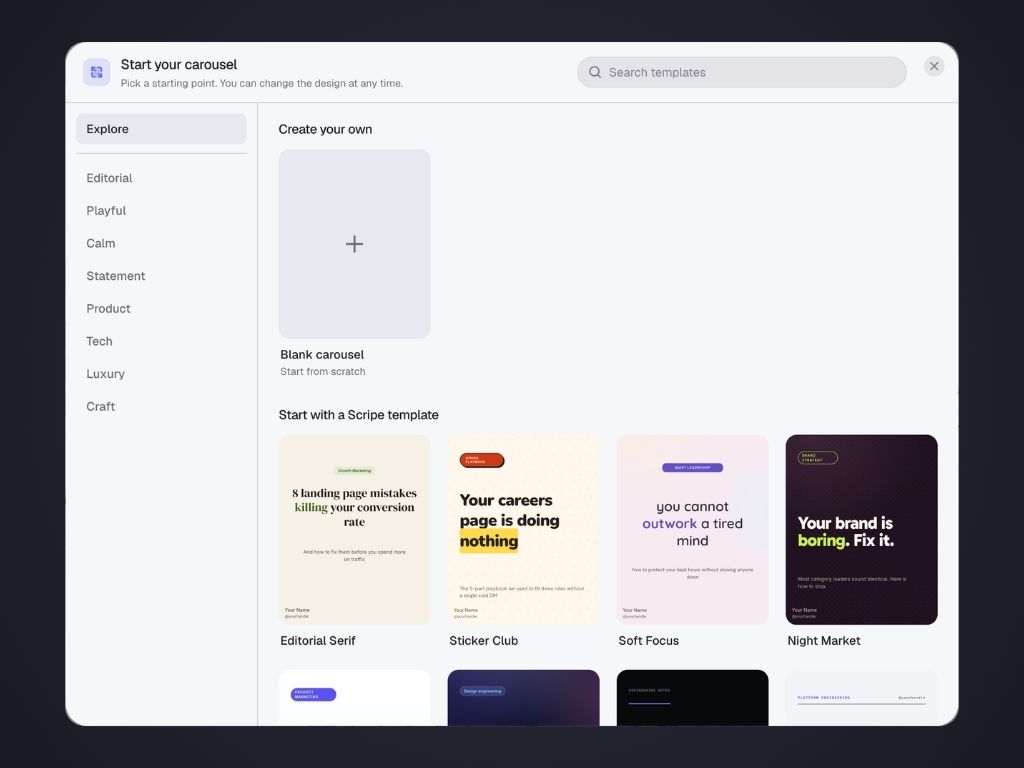Screen dimensions: 1024x768
Task: Select the Explore category
Action: click(161, 129)
